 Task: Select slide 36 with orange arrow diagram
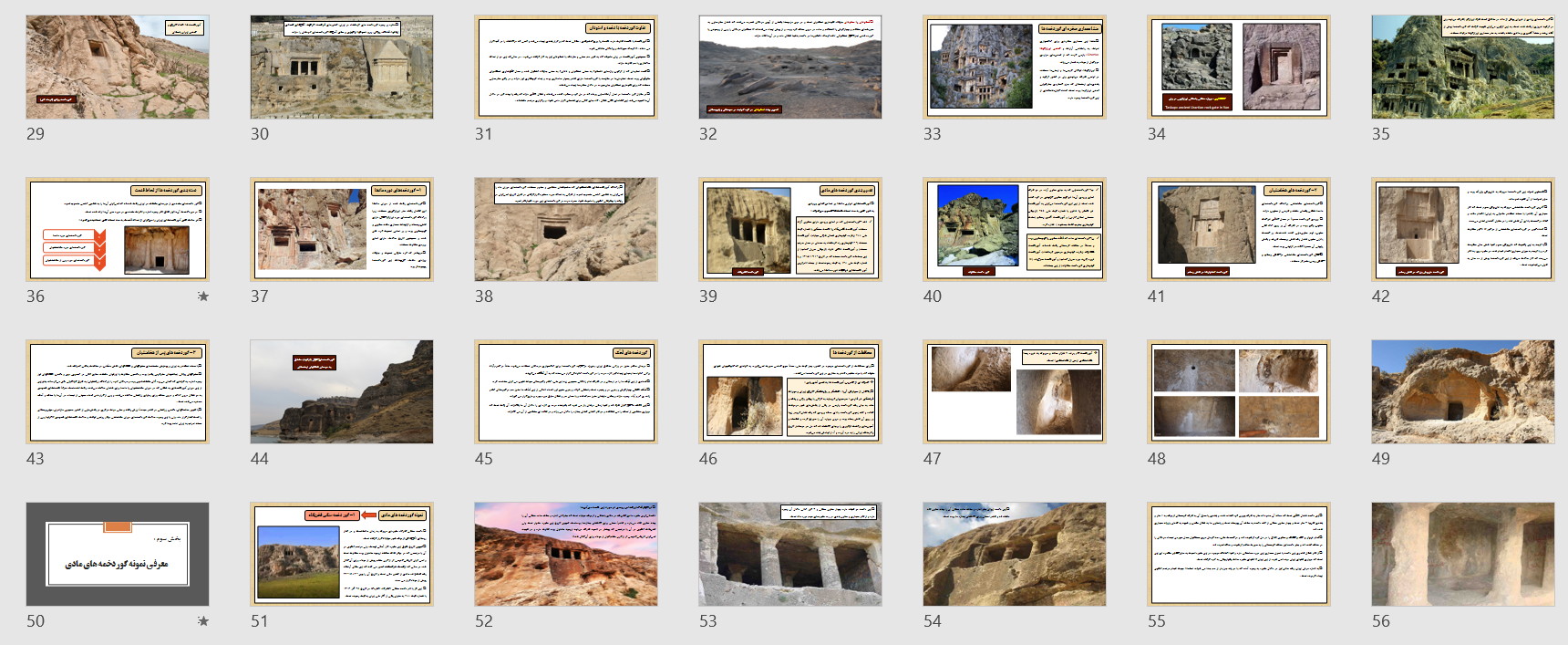[x=118, y=229]
